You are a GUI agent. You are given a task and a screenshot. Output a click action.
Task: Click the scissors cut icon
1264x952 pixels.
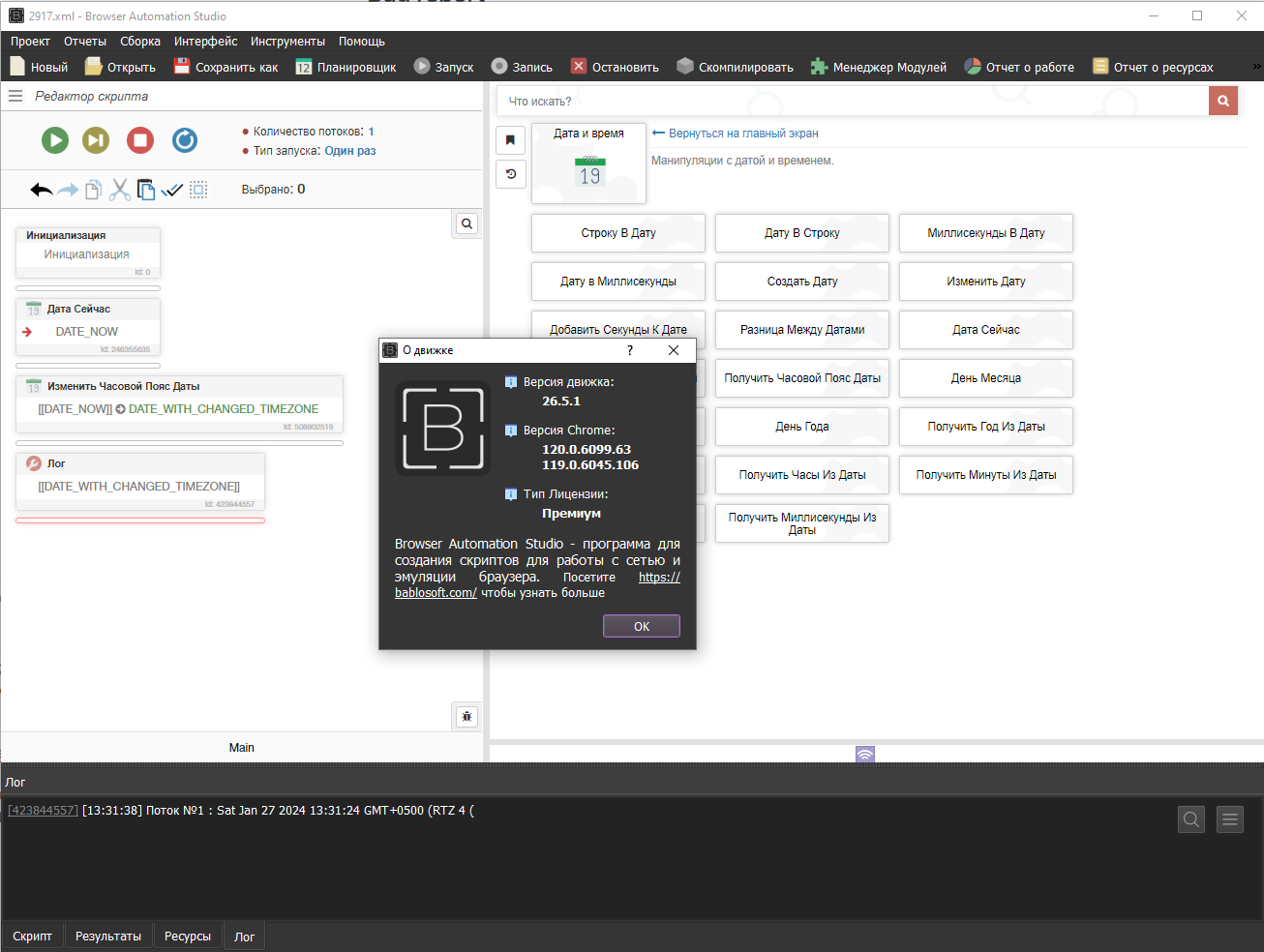click(119, 190)
